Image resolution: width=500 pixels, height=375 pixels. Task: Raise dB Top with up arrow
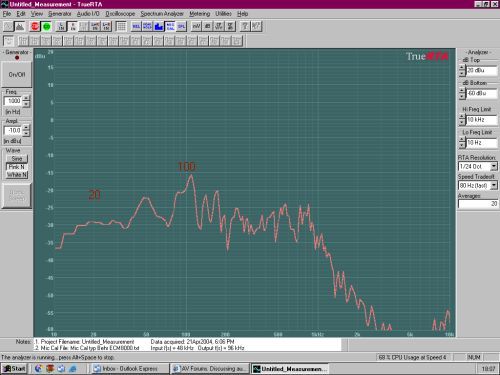[x=462, y=67]
